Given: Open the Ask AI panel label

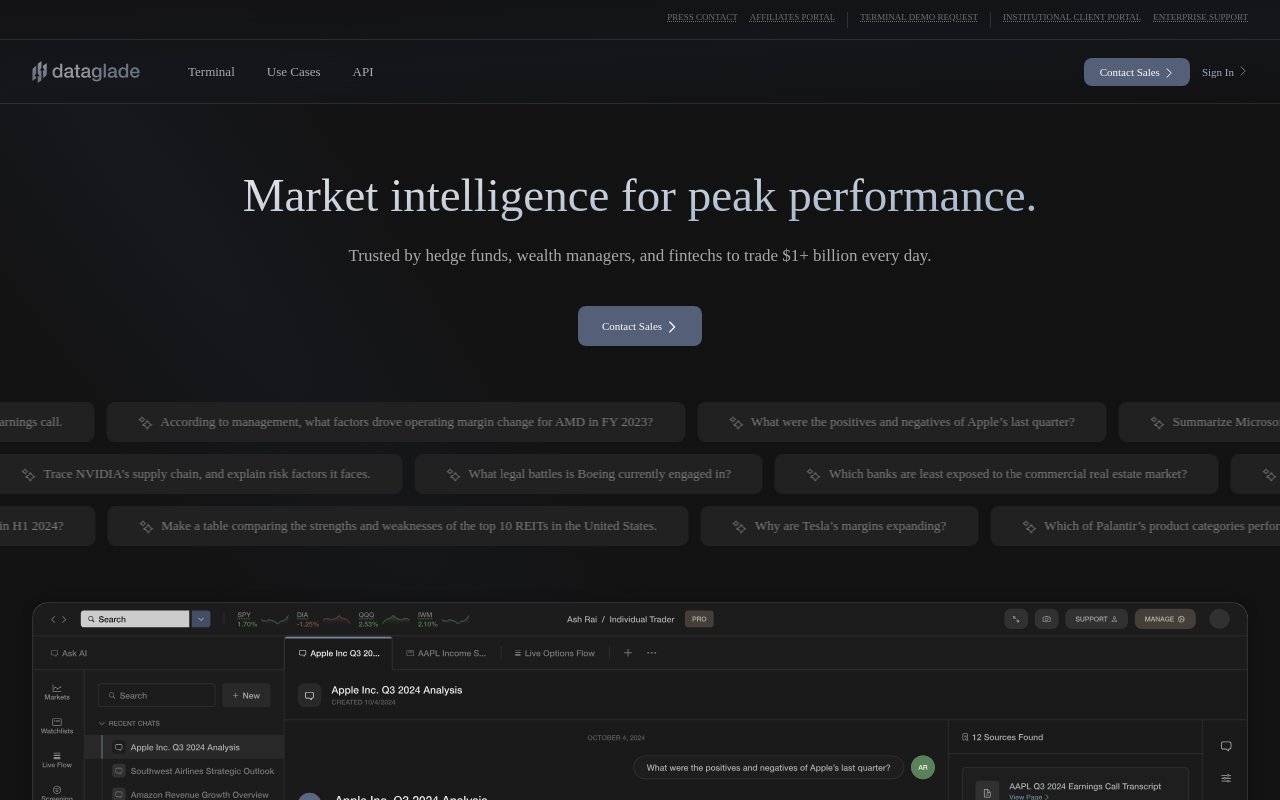Looking at the screenshot, I should pos(69,653).
